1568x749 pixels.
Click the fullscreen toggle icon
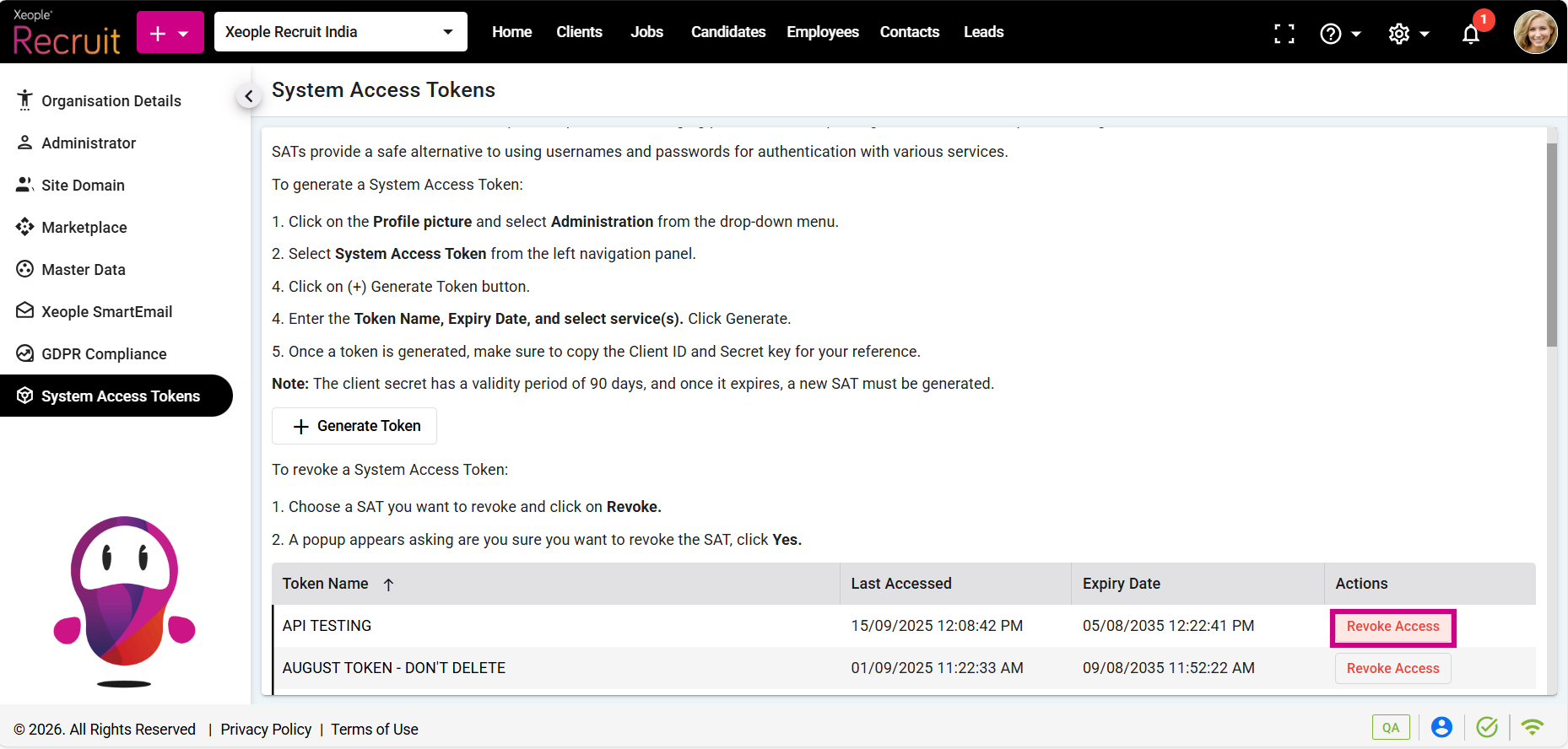point(1284,33)
